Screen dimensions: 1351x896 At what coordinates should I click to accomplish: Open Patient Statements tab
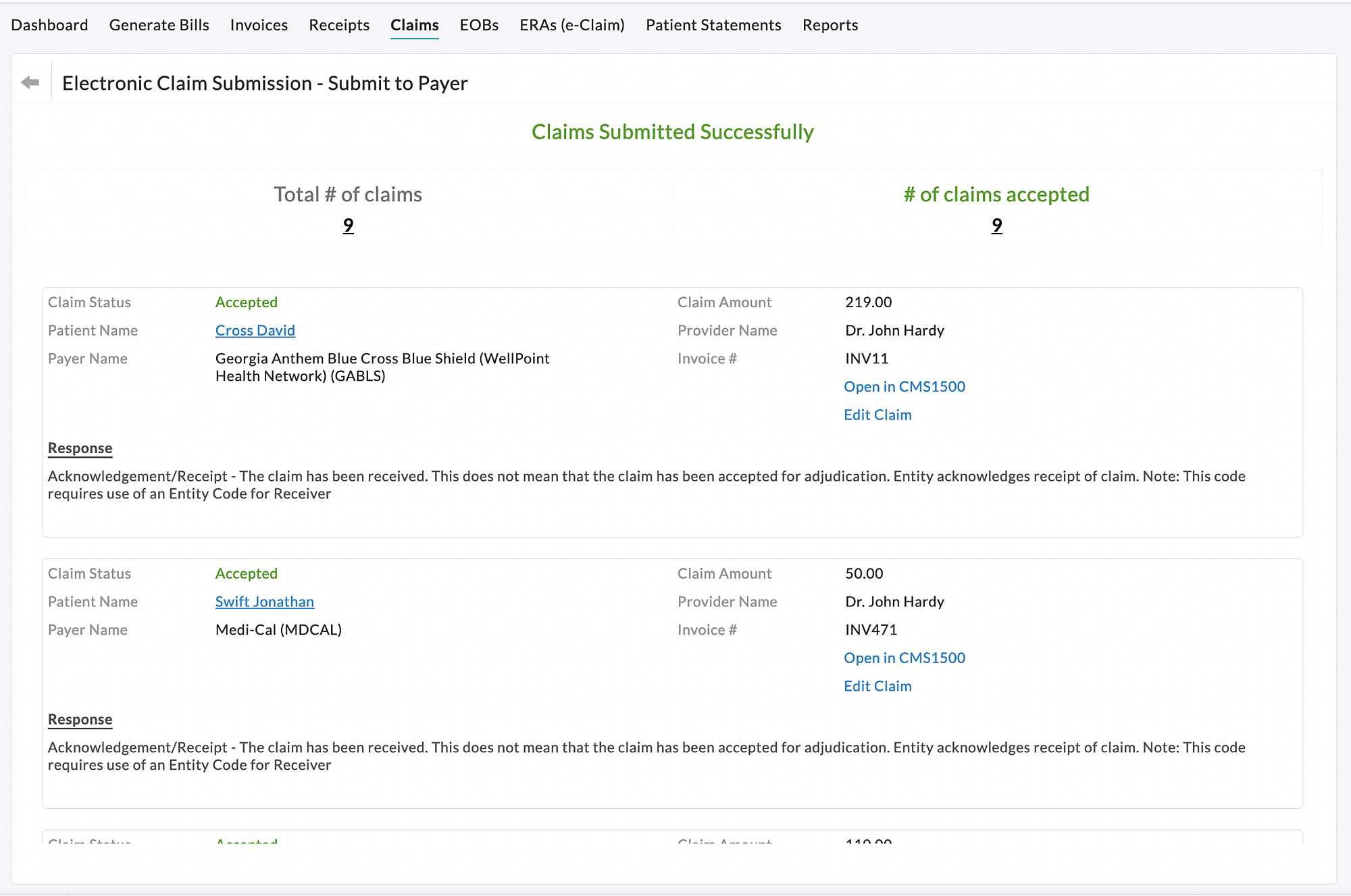(x=713, y=25)
